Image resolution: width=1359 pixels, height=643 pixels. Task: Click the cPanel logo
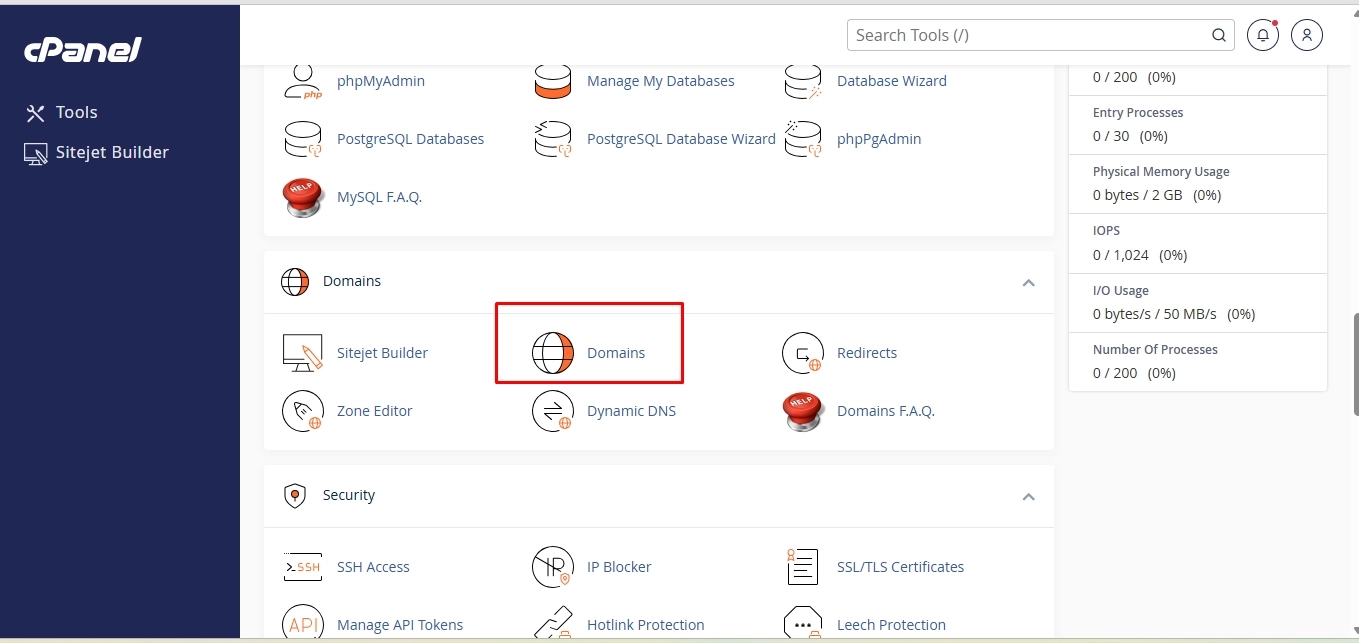pos(83,49)
